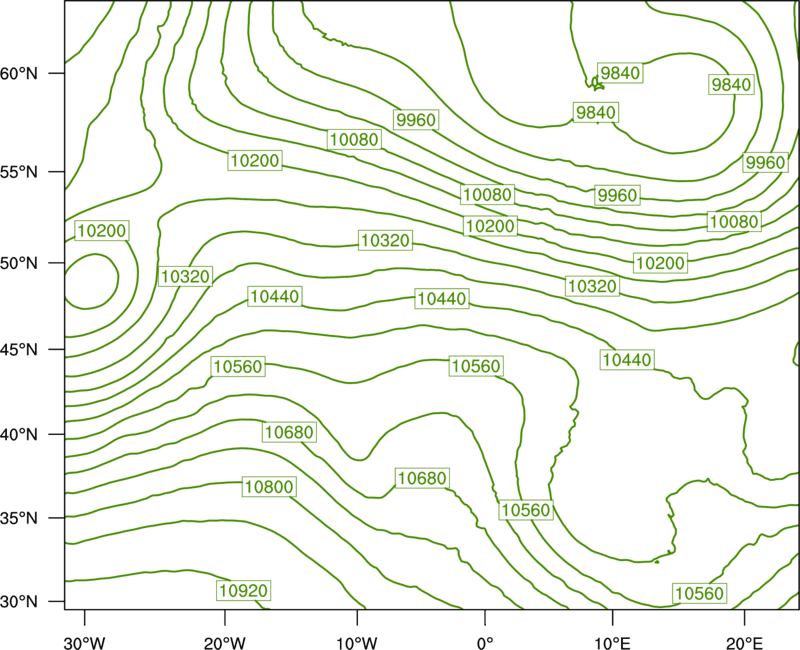This screenshot has width=800, height=650.
Task: Click the 20°E longitude tick label
Action: (x=744, y=643)
